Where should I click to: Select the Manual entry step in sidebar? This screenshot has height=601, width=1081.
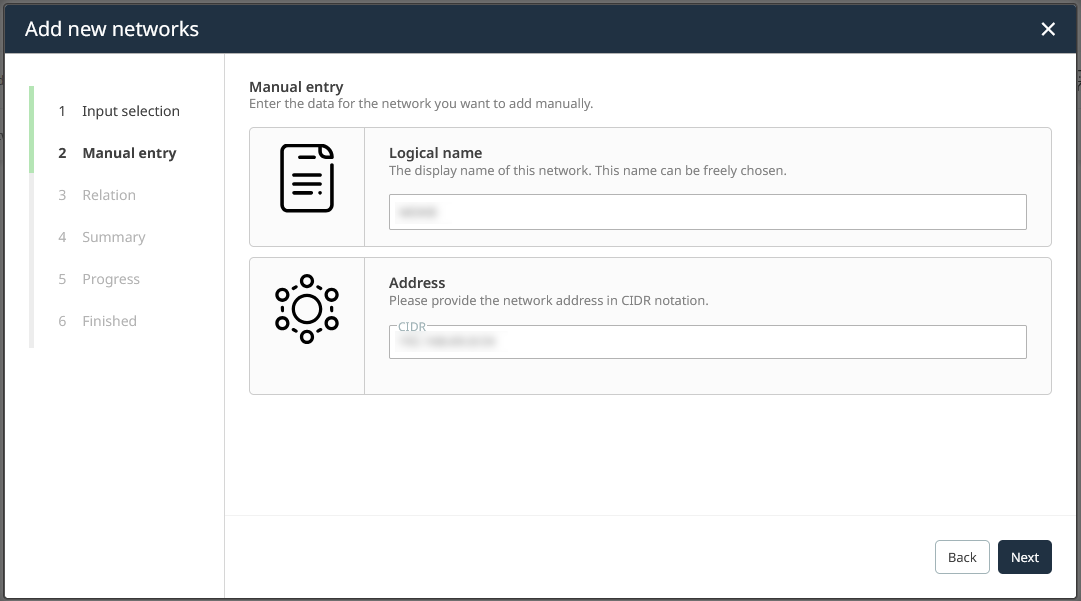(129, 153)
